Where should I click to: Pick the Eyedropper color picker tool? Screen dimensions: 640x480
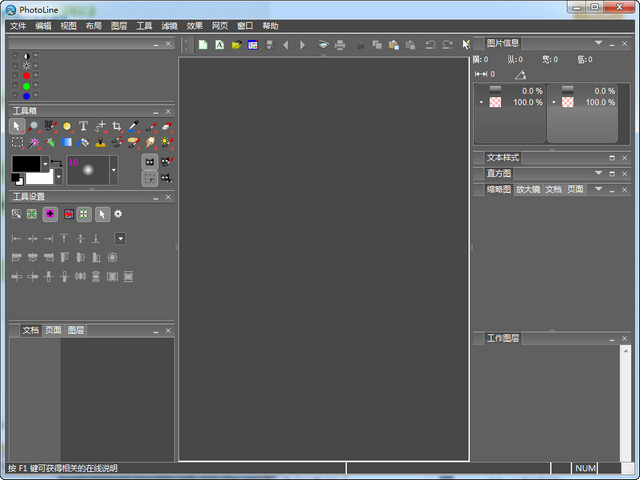(133, 126)
